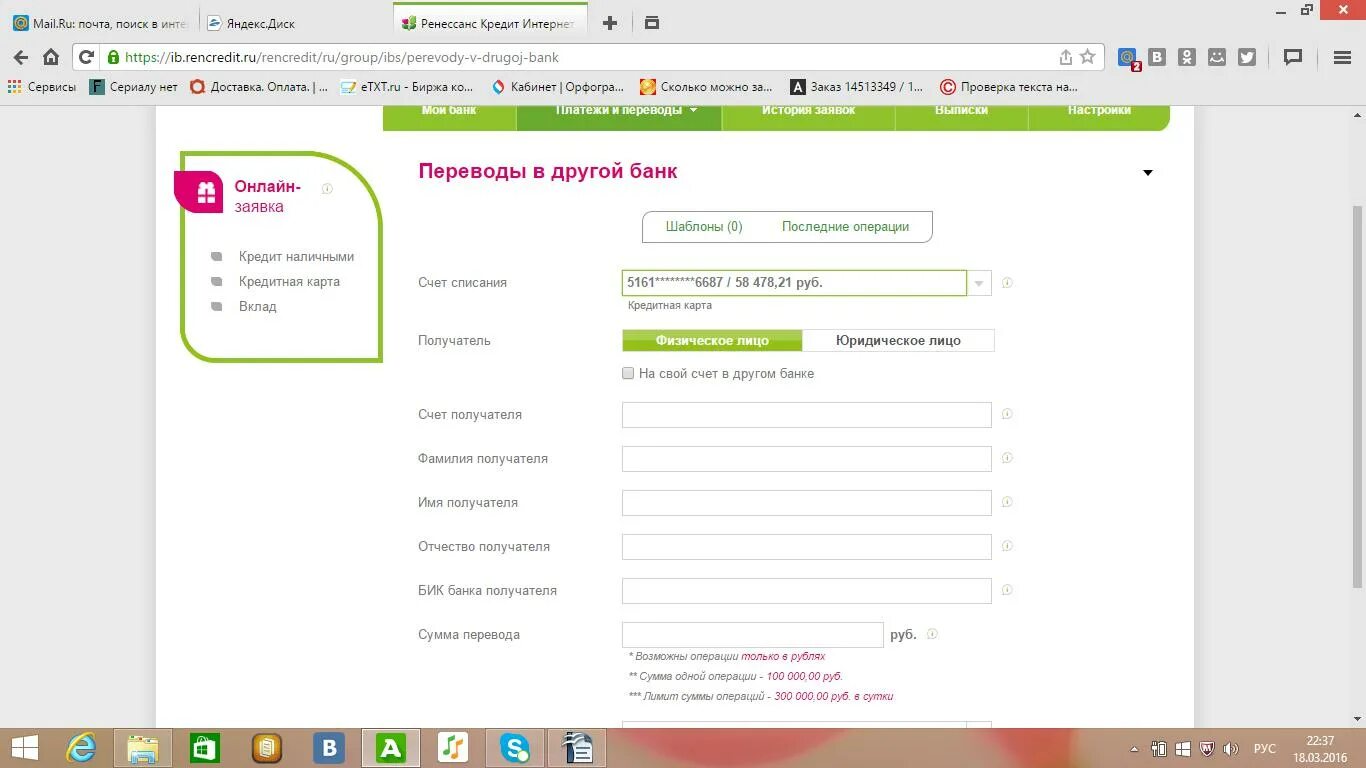Collapse page section with black triangle
This screenshot has height=768, width=1366.
(1148, 173)
